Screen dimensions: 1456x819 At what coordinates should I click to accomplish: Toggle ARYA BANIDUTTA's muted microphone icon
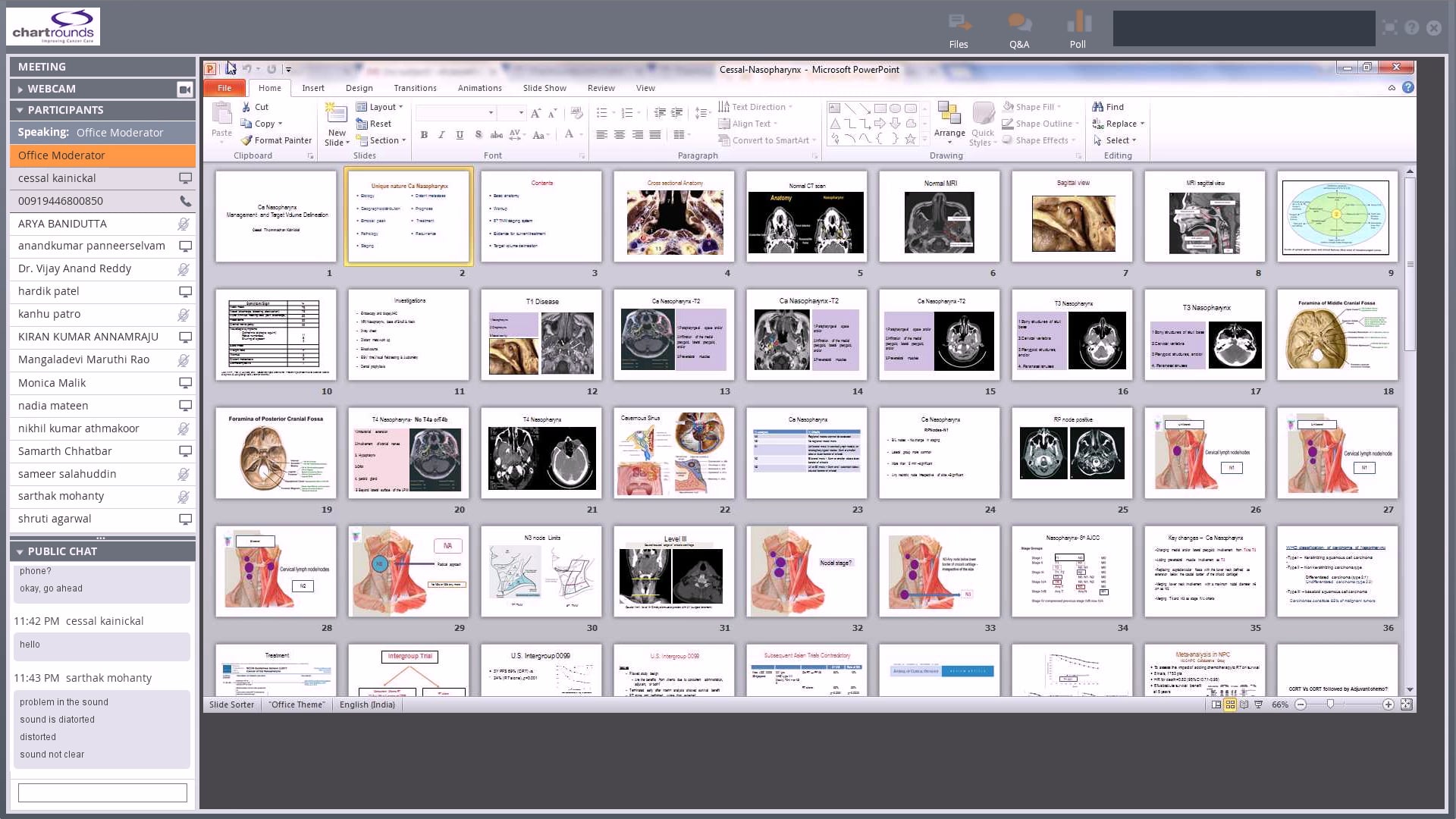(184, 224)
